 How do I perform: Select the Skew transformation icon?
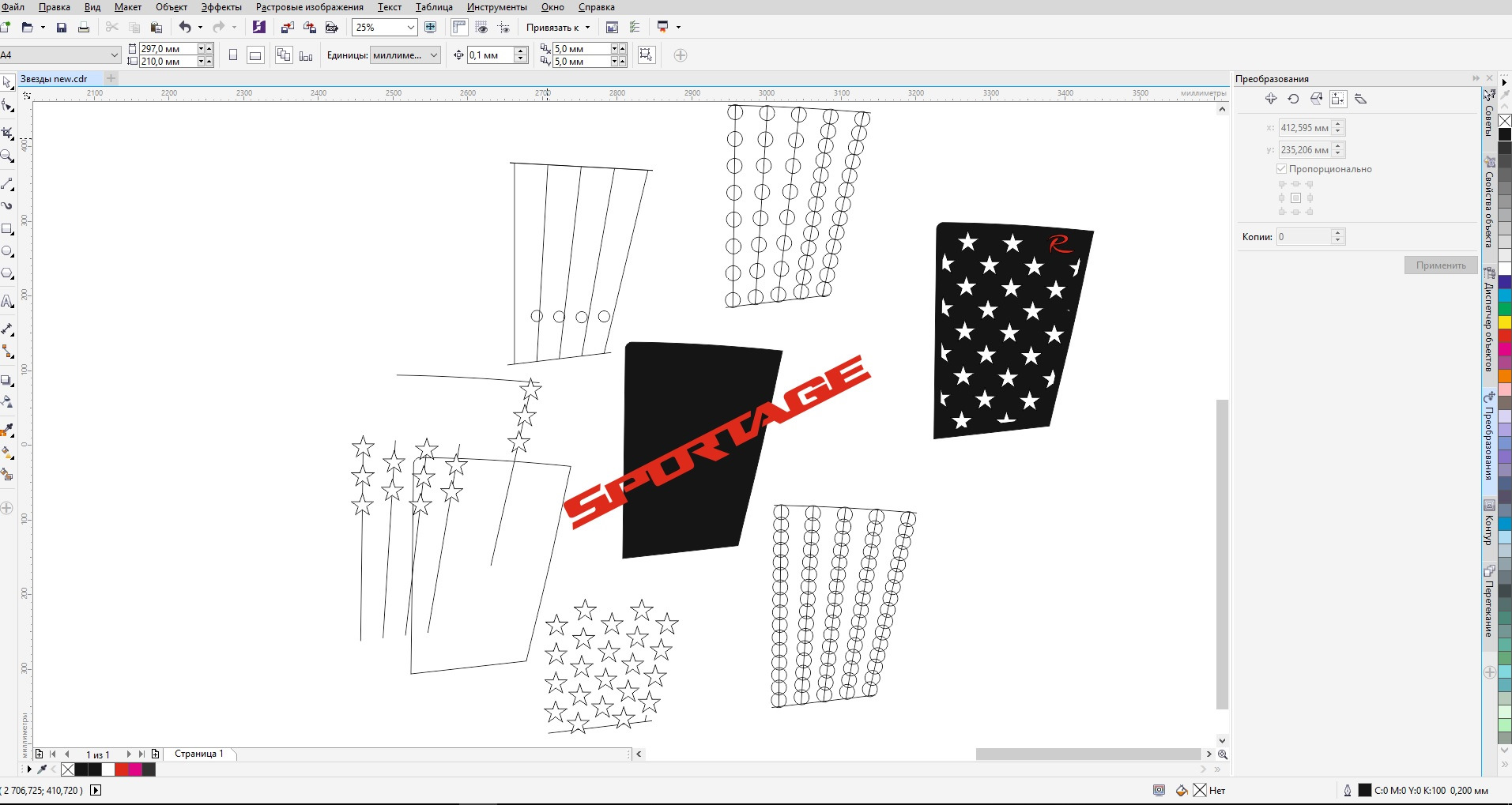tap(1360, 99)
